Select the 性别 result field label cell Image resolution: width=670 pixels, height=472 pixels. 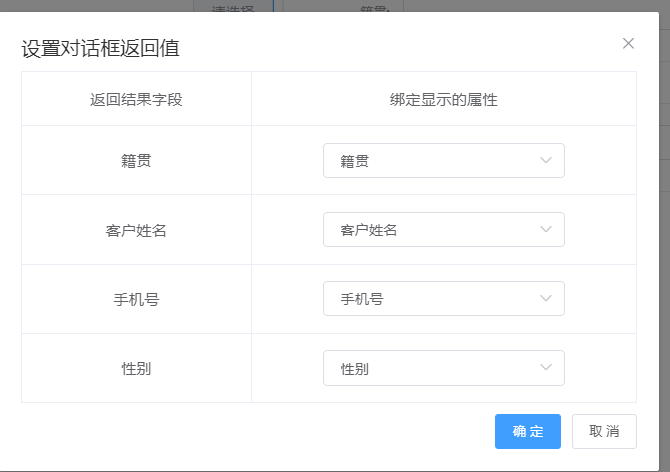pos(136,368)
